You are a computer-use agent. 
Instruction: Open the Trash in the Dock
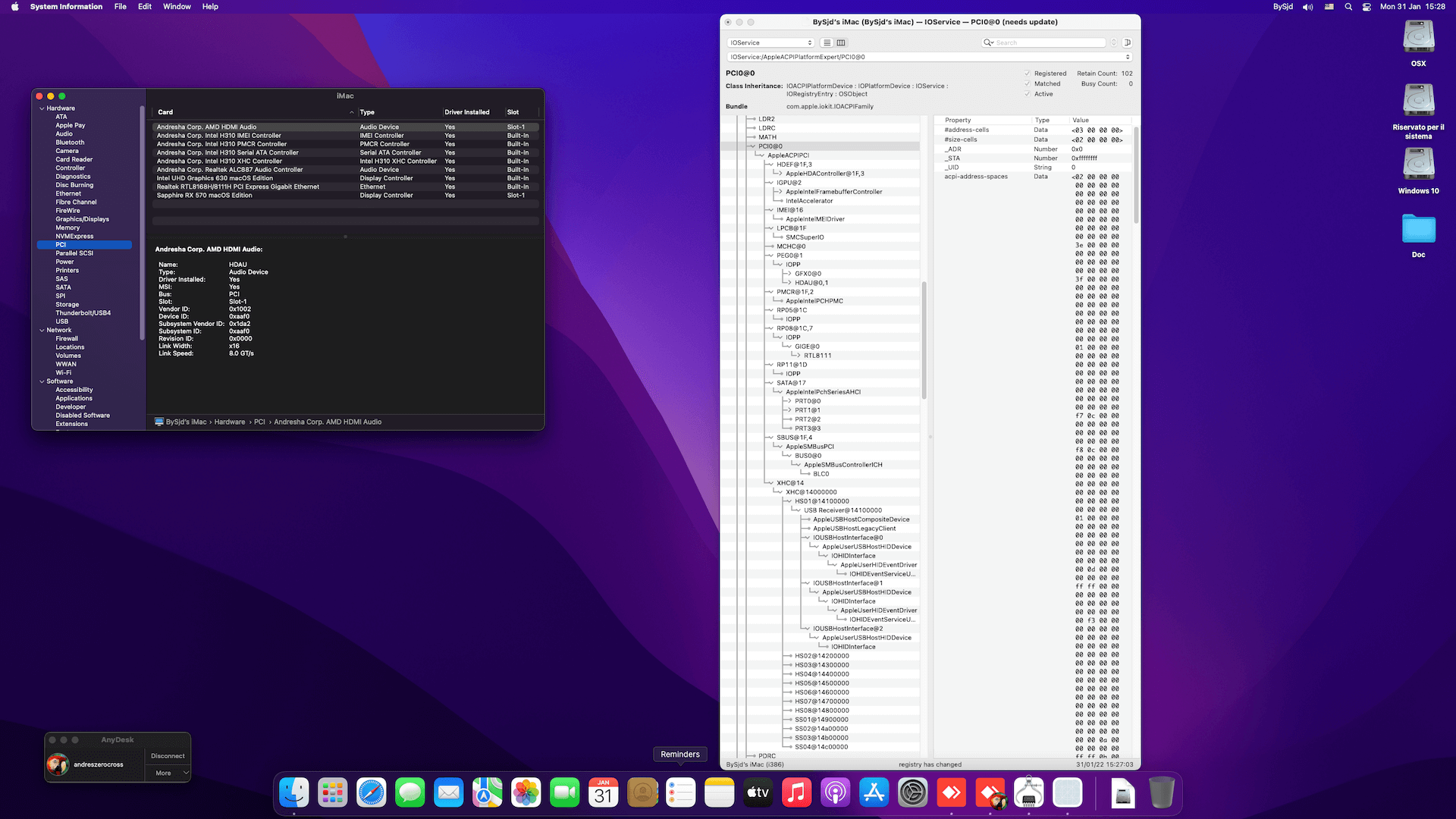click(x=1161, y=793)
